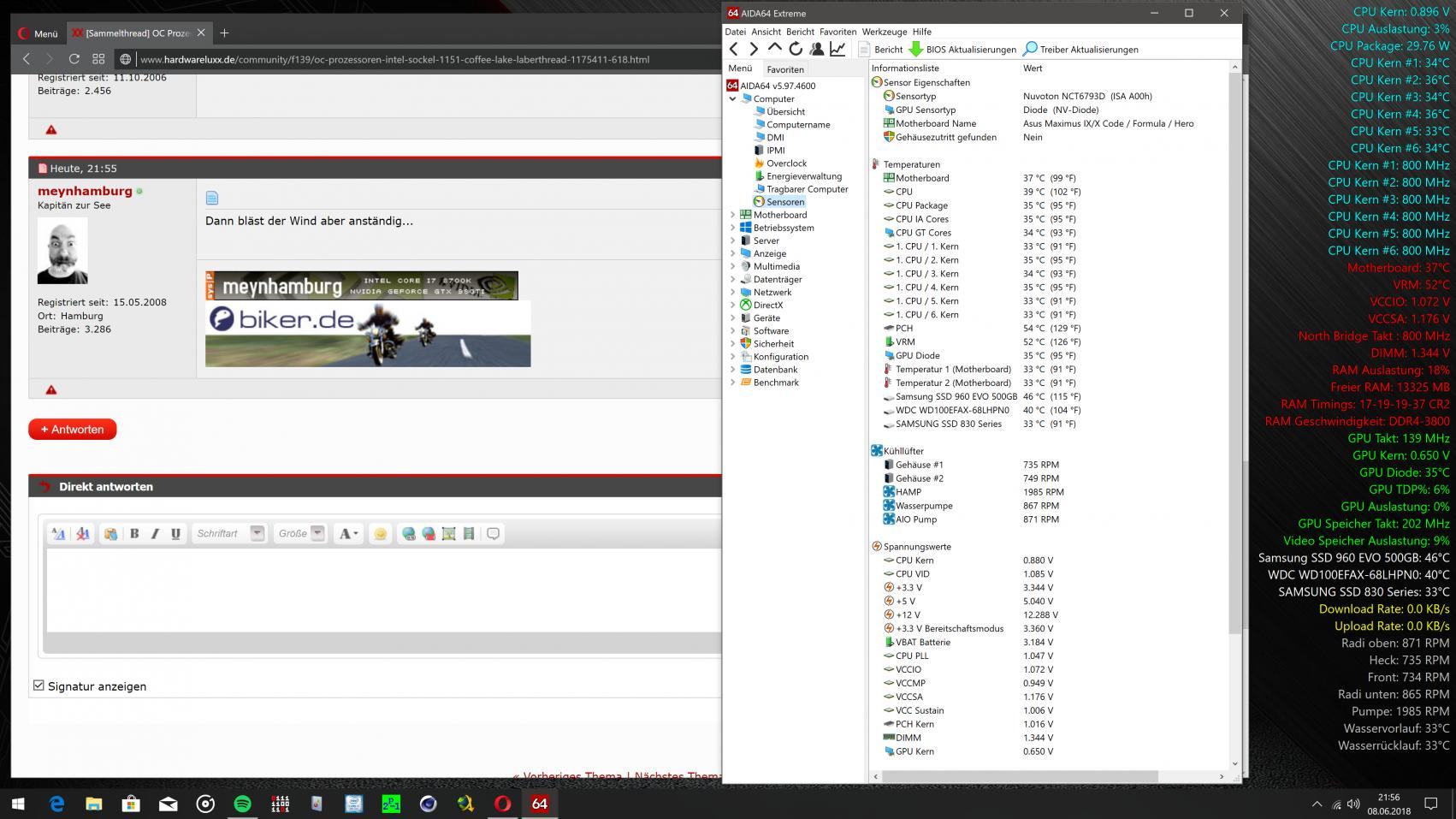Click the AIDA64 up-level arrow icon
1456x819 pixels.
point(774,49)
